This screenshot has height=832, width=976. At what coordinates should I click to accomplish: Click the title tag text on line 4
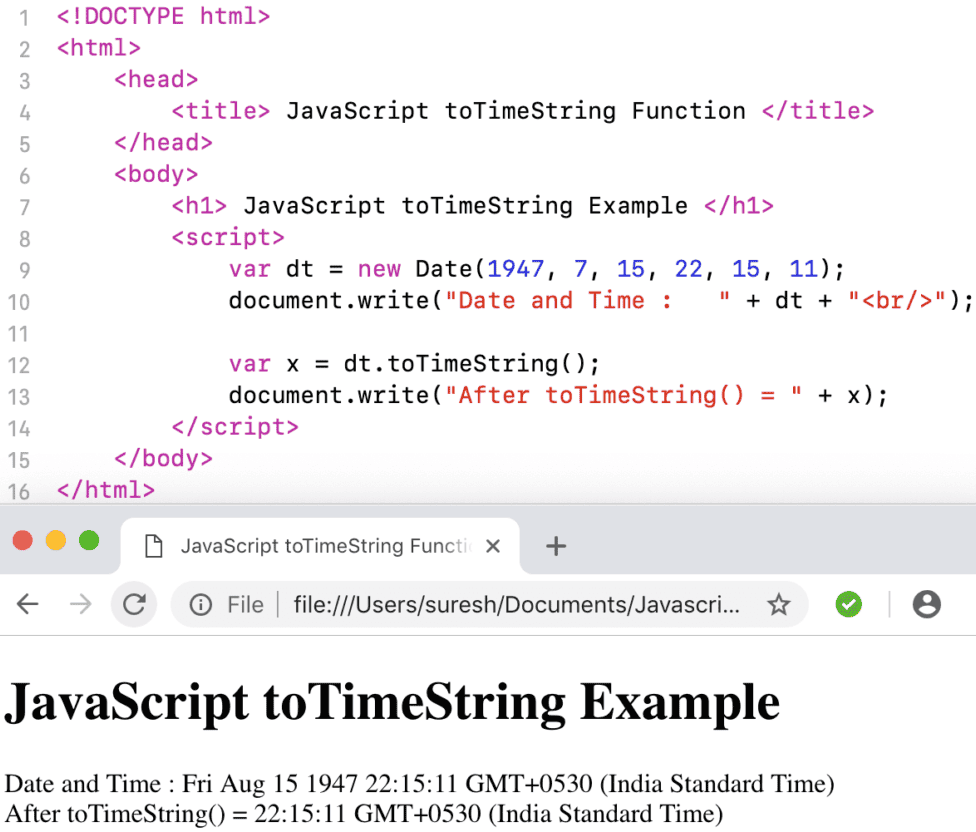click(515, 110)
